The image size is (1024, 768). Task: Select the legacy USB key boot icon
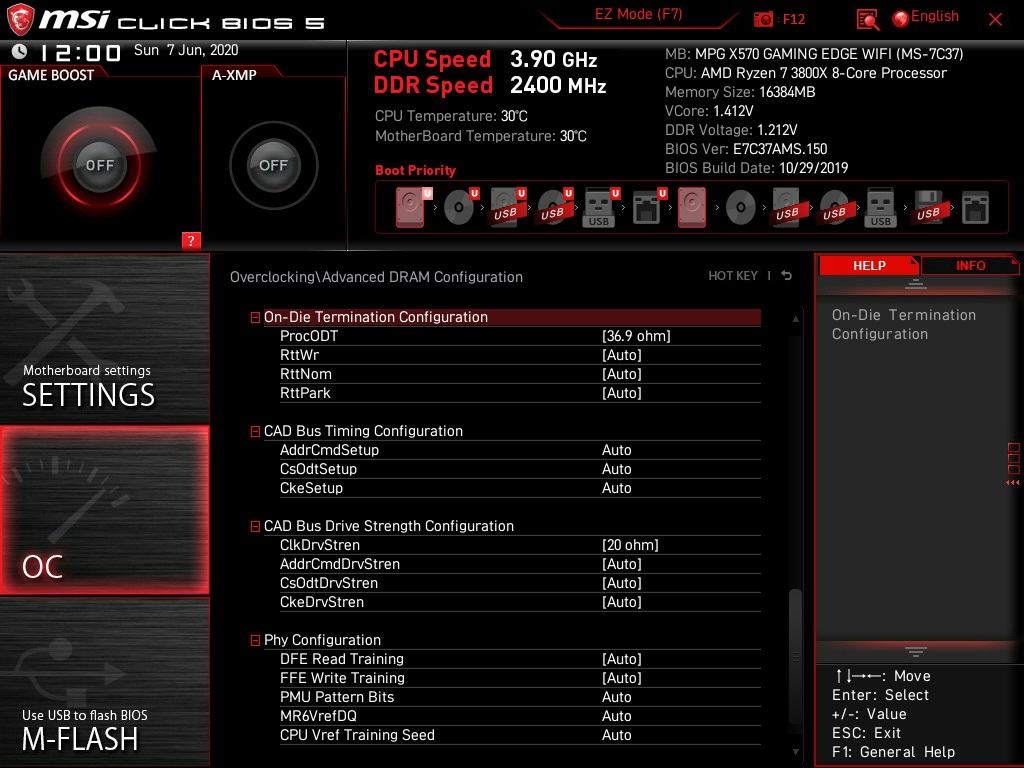point(880,207)
